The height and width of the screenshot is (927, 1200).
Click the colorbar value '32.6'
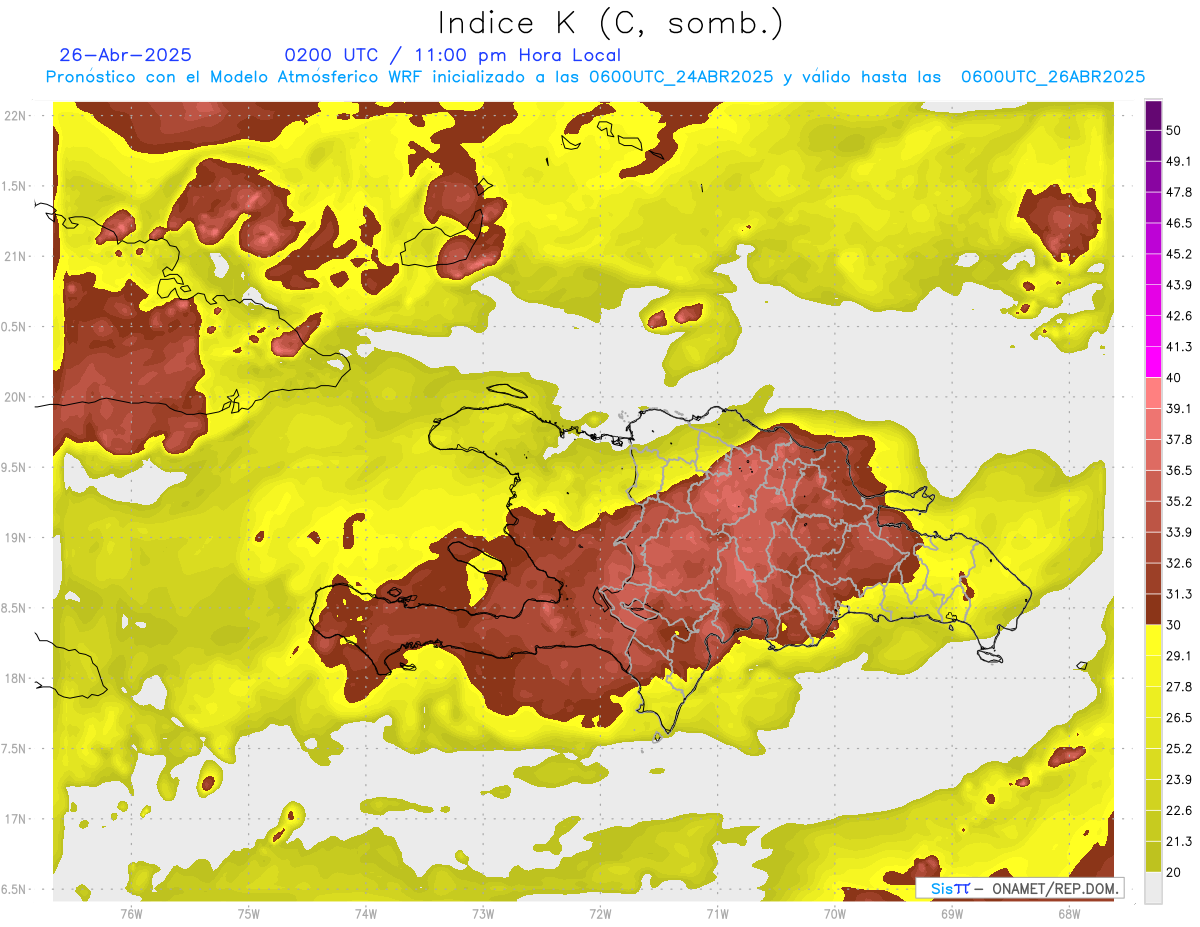(1179, 563)
